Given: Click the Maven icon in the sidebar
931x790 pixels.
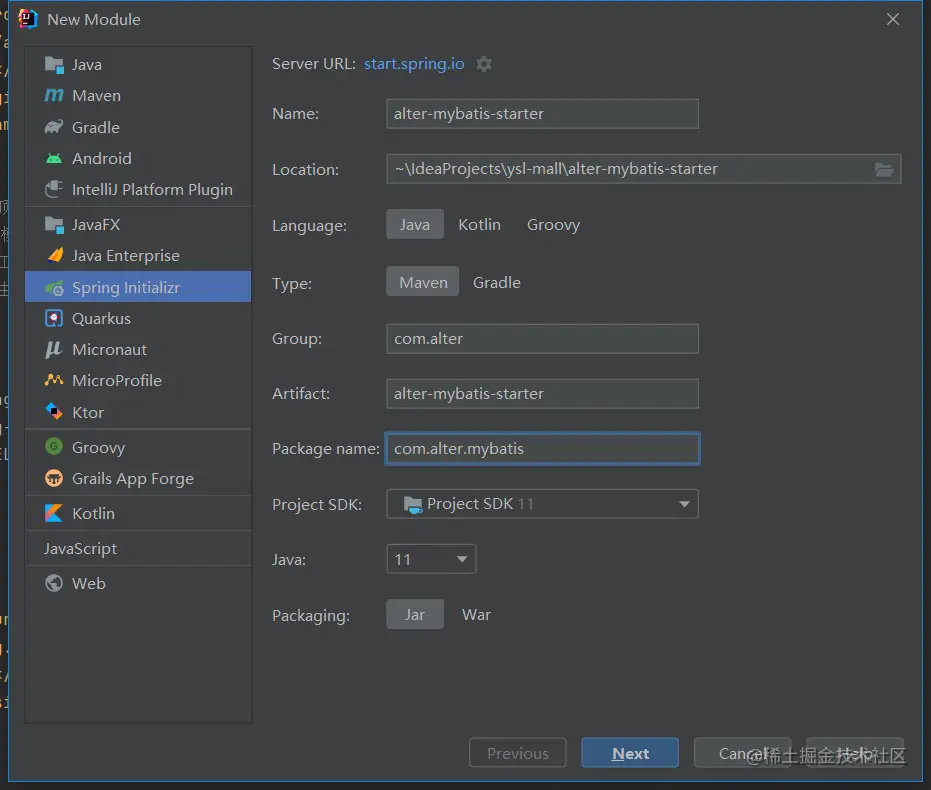Looking at the screenshot, I should tap(54, 96).
